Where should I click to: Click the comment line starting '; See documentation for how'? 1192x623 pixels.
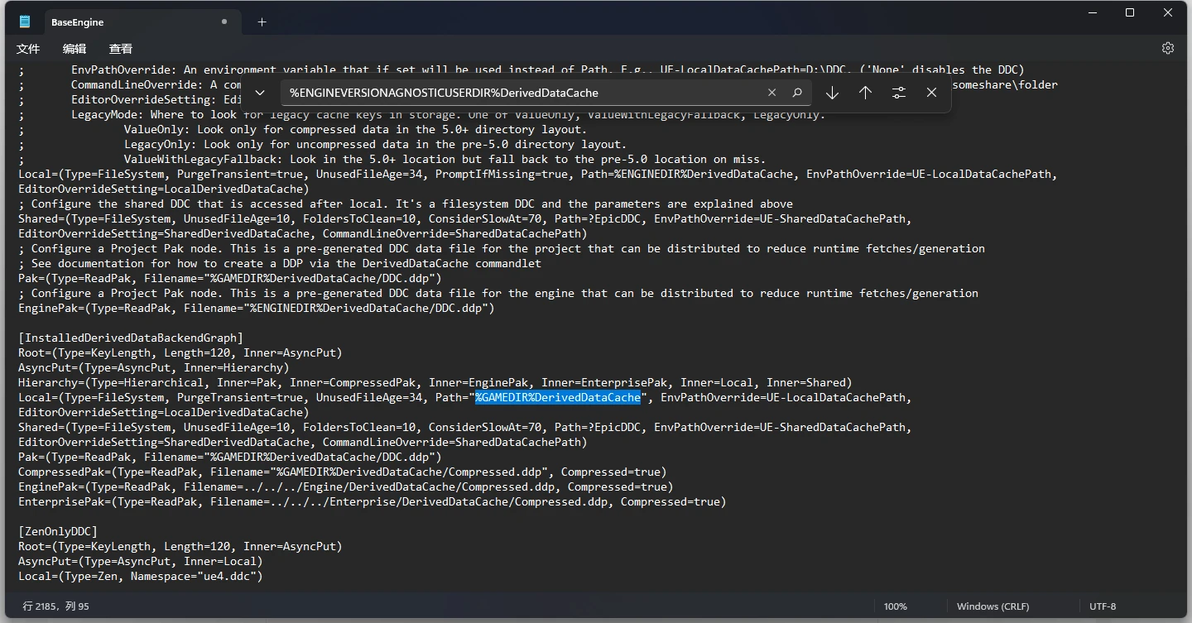point(280,264)
